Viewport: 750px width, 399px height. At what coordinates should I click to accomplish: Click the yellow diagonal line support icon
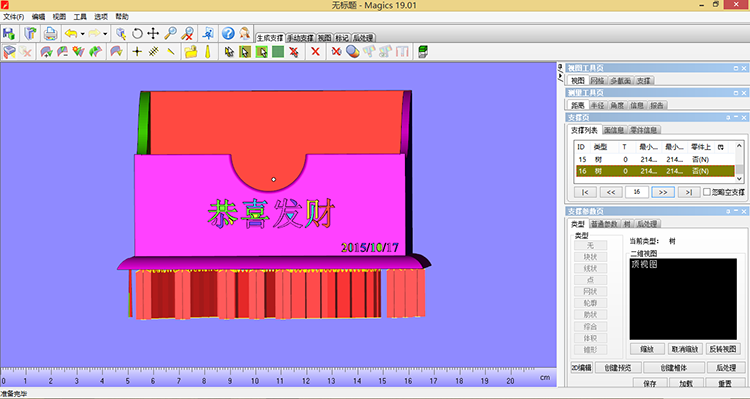tap(171, 51)
